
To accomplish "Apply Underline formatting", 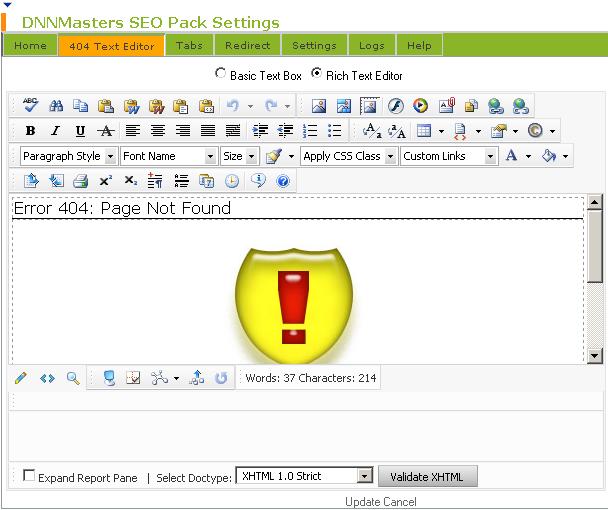I will (80, 131).
